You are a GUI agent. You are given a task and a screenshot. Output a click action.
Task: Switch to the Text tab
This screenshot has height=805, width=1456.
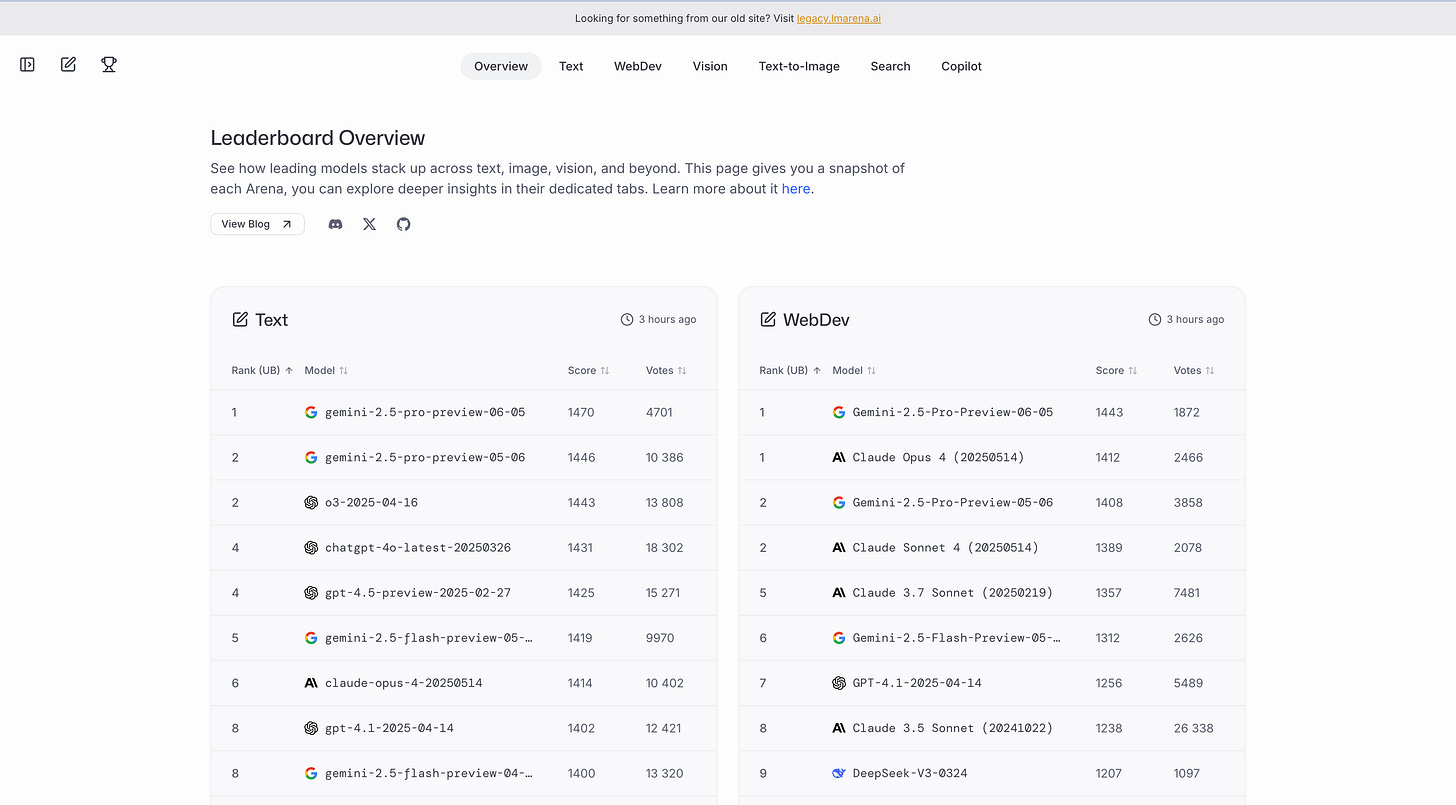(571, 66)
